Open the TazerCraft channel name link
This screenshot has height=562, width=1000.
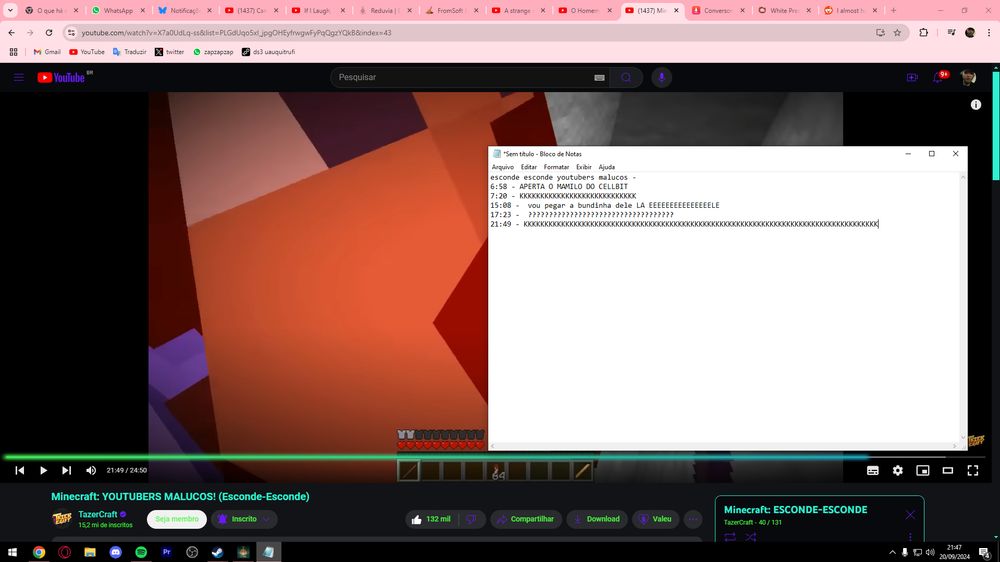coord(98,514)
